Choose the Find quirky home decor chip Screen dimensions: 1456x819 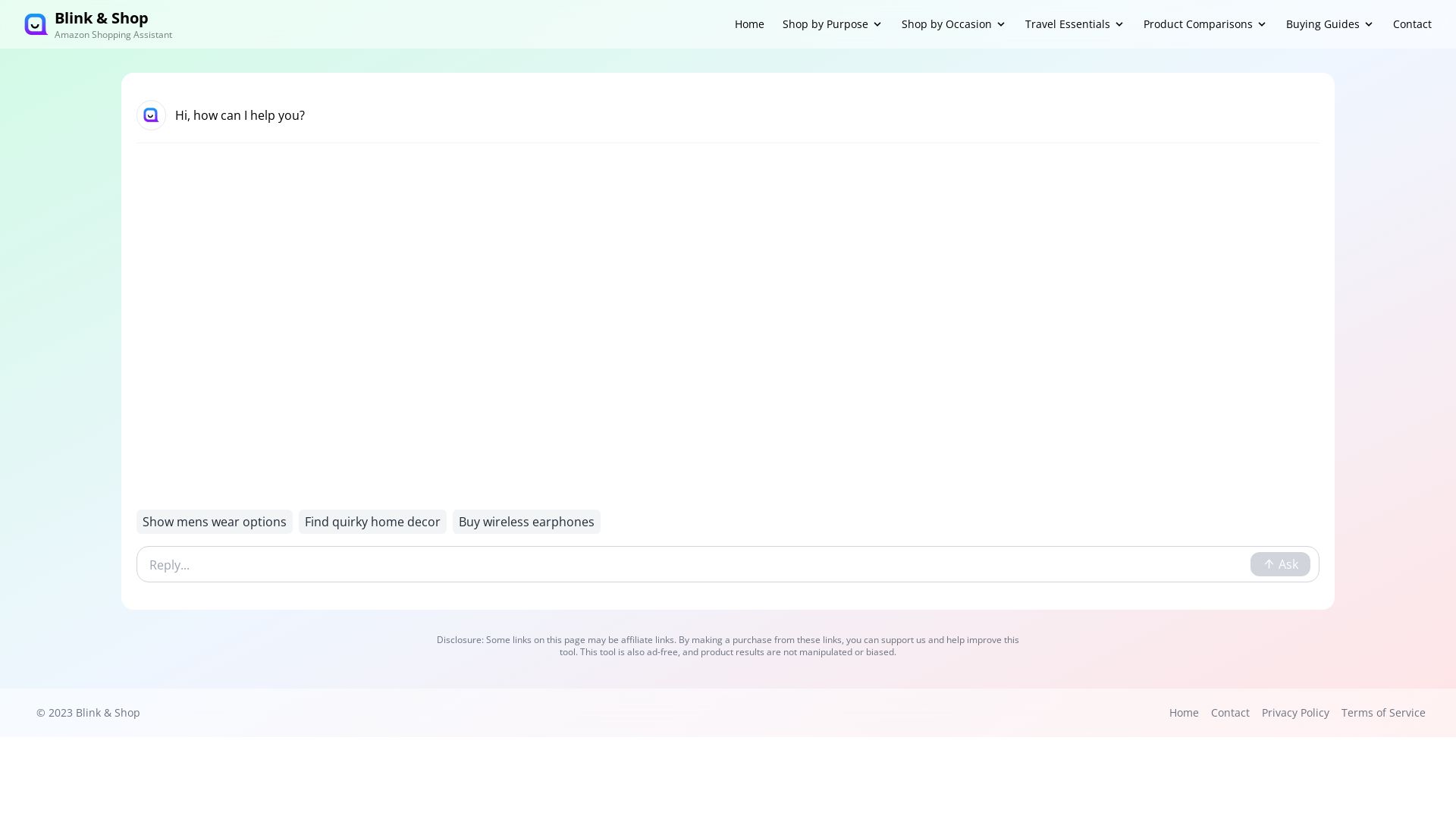click(372, 522)
